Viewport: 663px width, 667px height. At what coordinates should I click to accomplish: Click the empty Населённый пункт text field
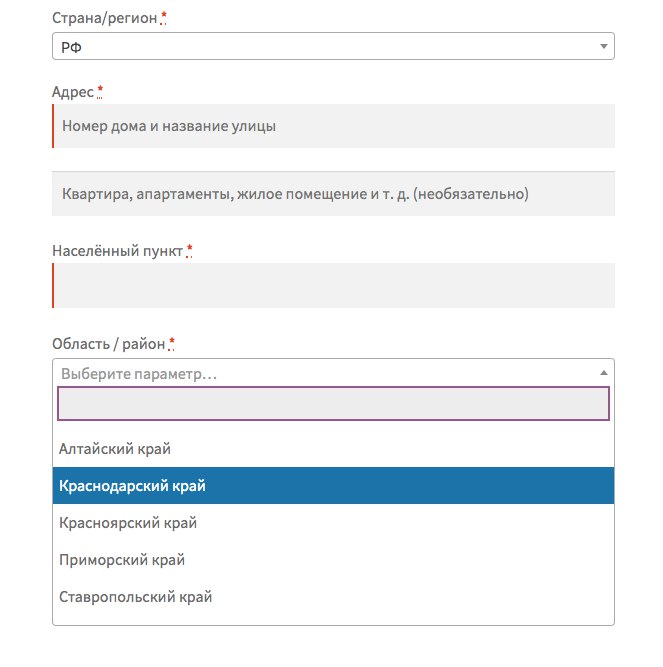[332, 286]
